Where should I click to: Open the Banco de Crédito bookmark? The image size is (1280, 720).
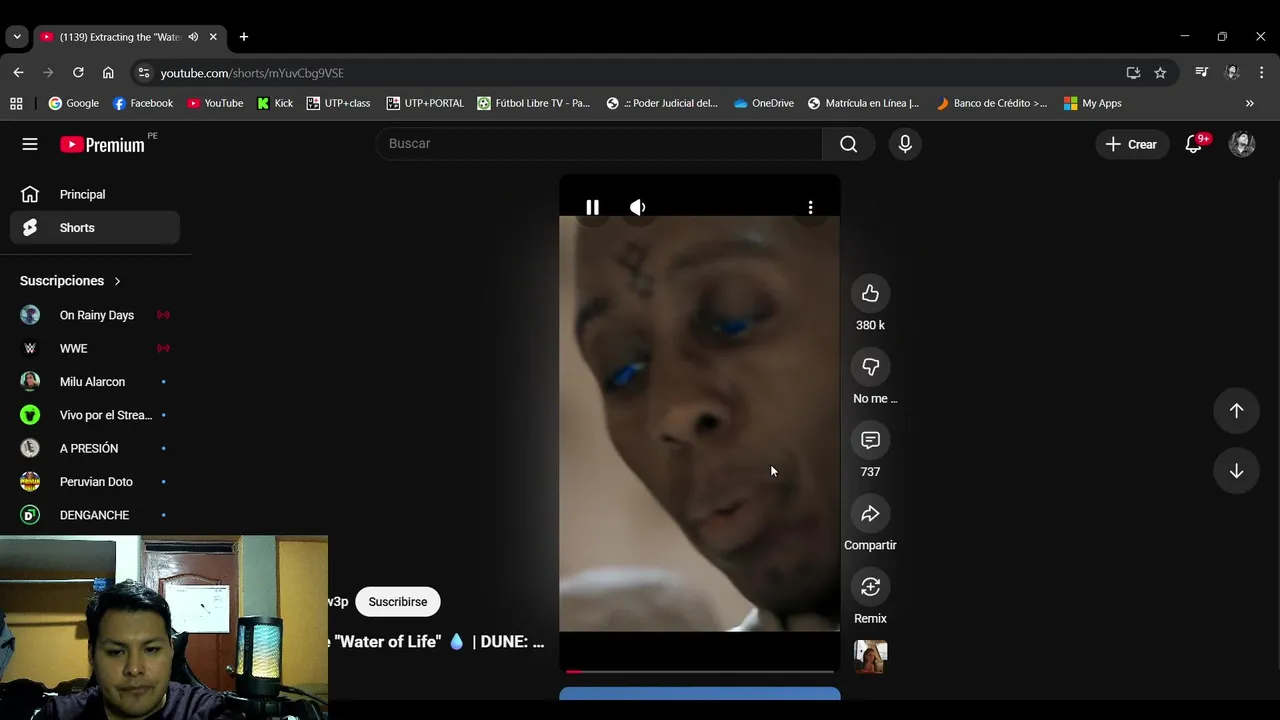click(x=991, y=103)
